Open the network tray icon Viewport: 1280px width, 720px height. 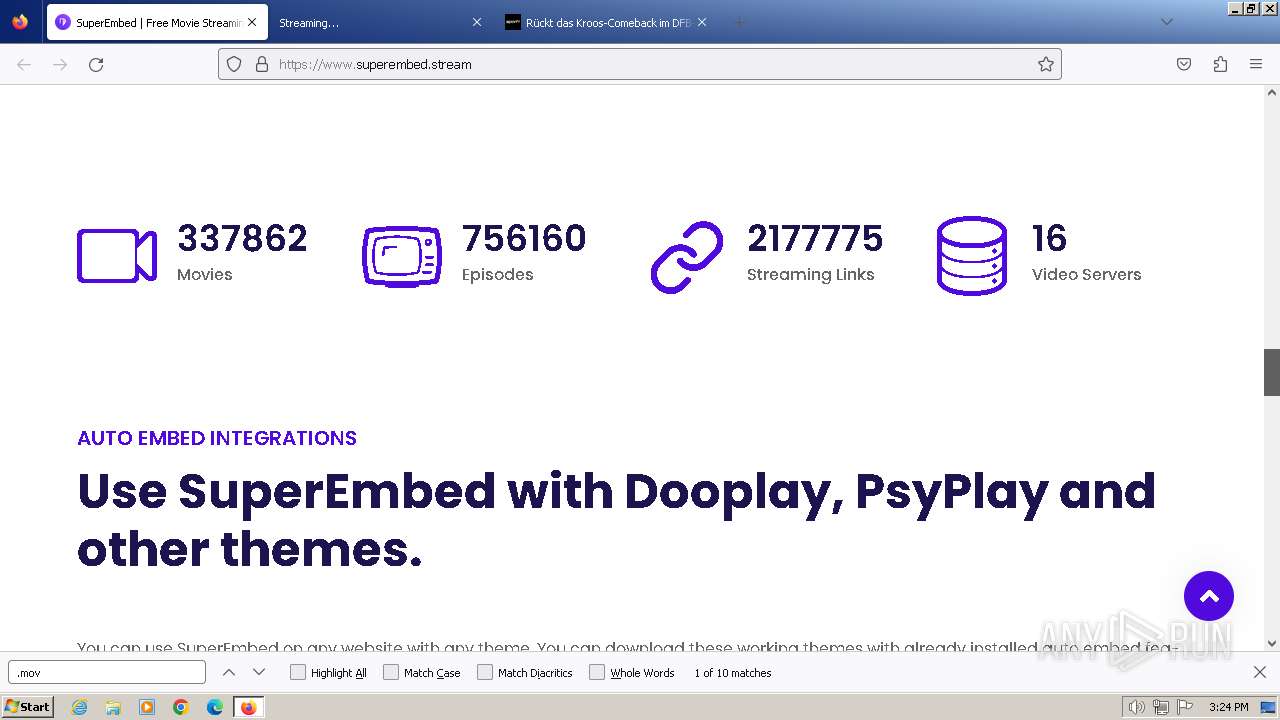[1160, 707]
